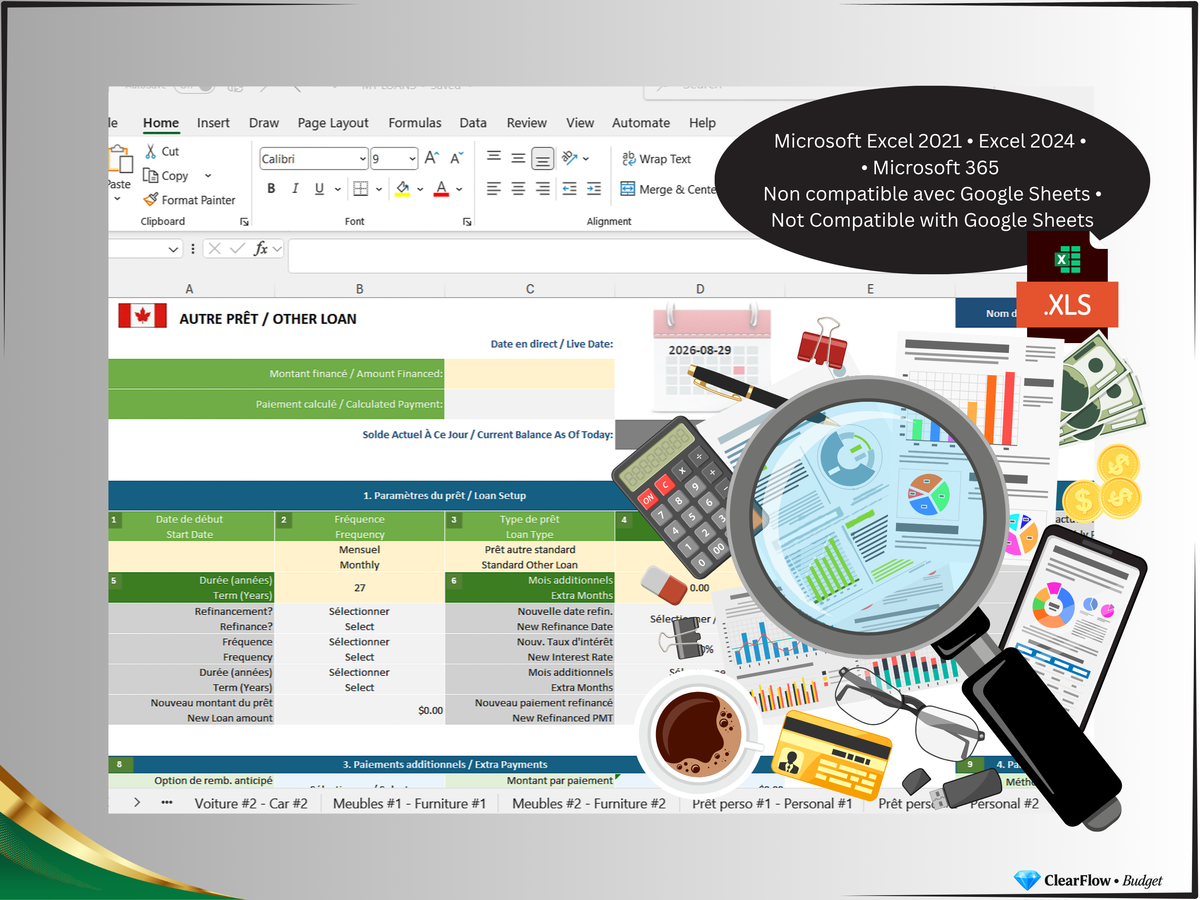This screenshot has width=1200, height=900.
Task: Open the Home ribbon tab
Action: coord(161,123)
